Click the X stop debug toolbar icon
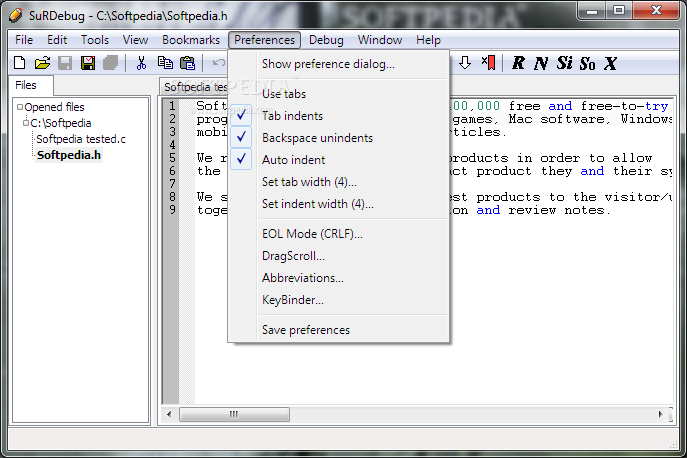 click(x=610, y=63)
